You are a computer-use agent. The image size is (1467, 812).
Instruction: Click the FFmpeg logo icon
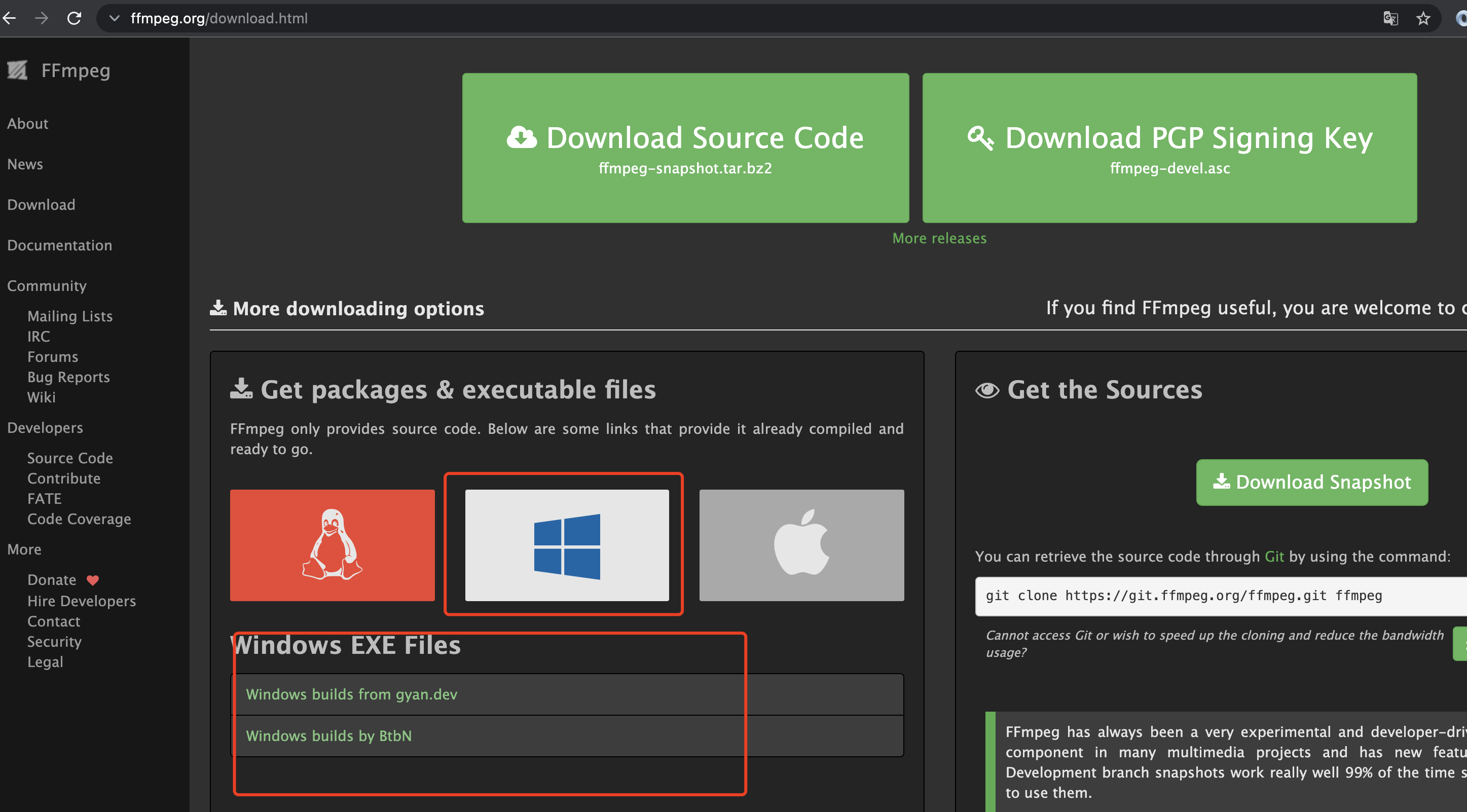17,70
